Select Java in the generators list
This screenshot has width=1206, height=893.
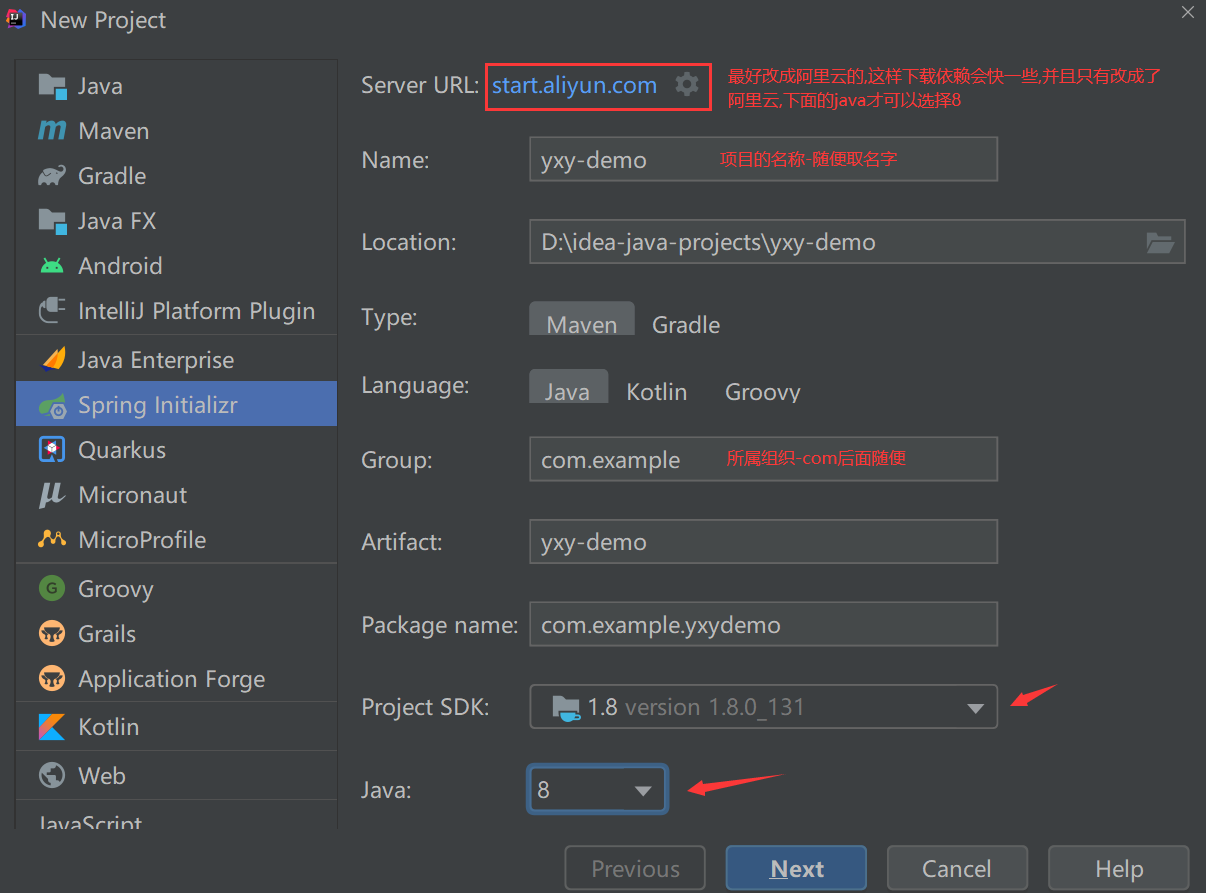[176, 86]
